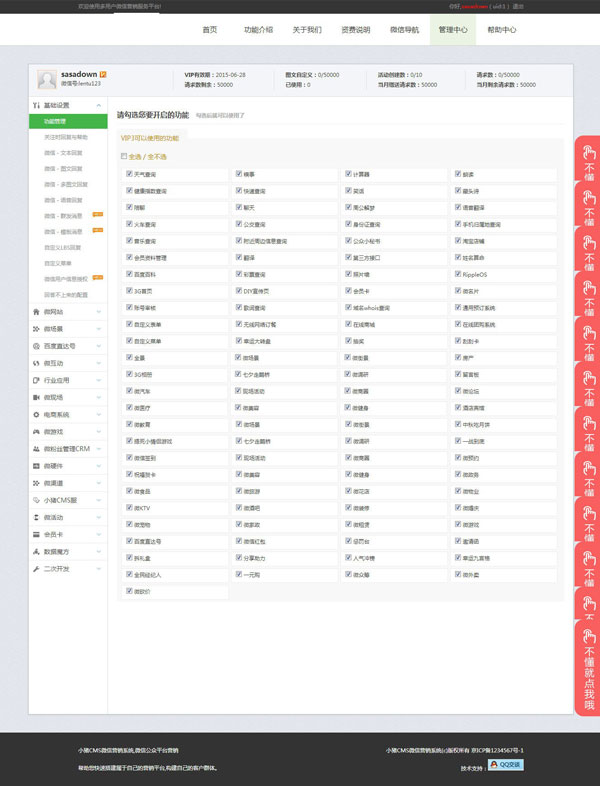Open 微信 - 文本回复 in sidebar
The width and height of the screenshot is (600, 786).
[63, 153]
